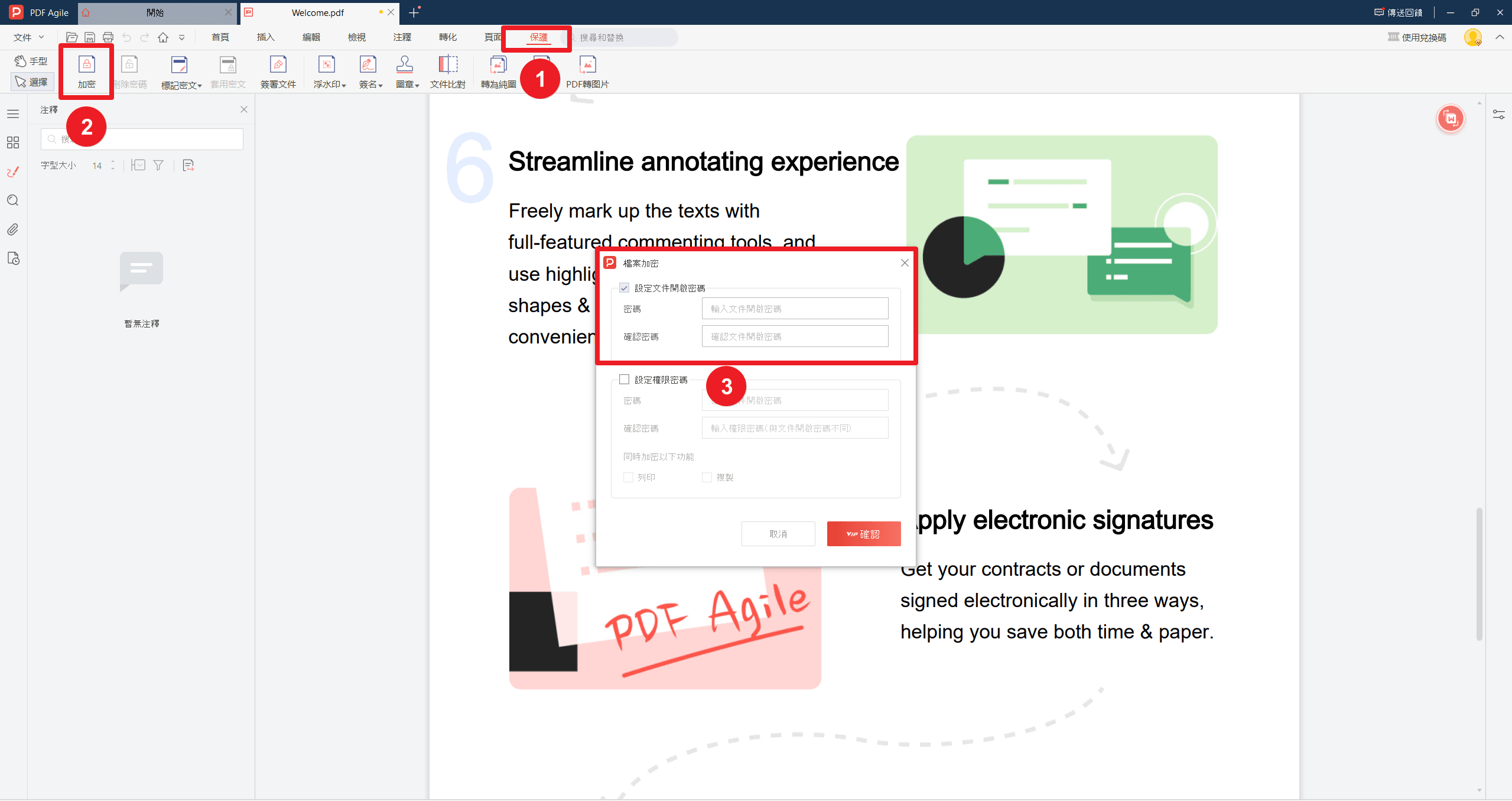Click the user avatar icon
Image resolution: width=1512 pixels, height=801 pixels.
click(x=1473, y=37)
